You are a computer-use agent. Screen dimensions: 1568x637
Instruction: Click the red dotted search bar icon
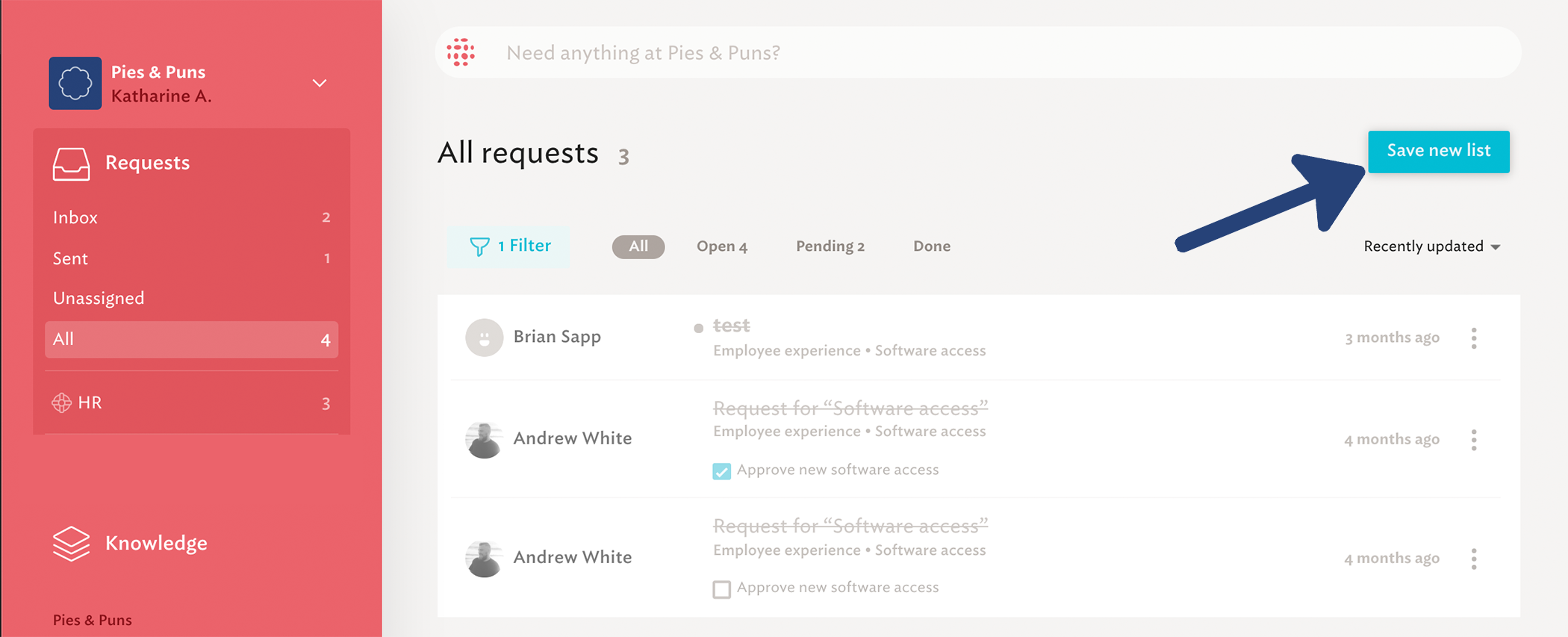coord(461,52)
